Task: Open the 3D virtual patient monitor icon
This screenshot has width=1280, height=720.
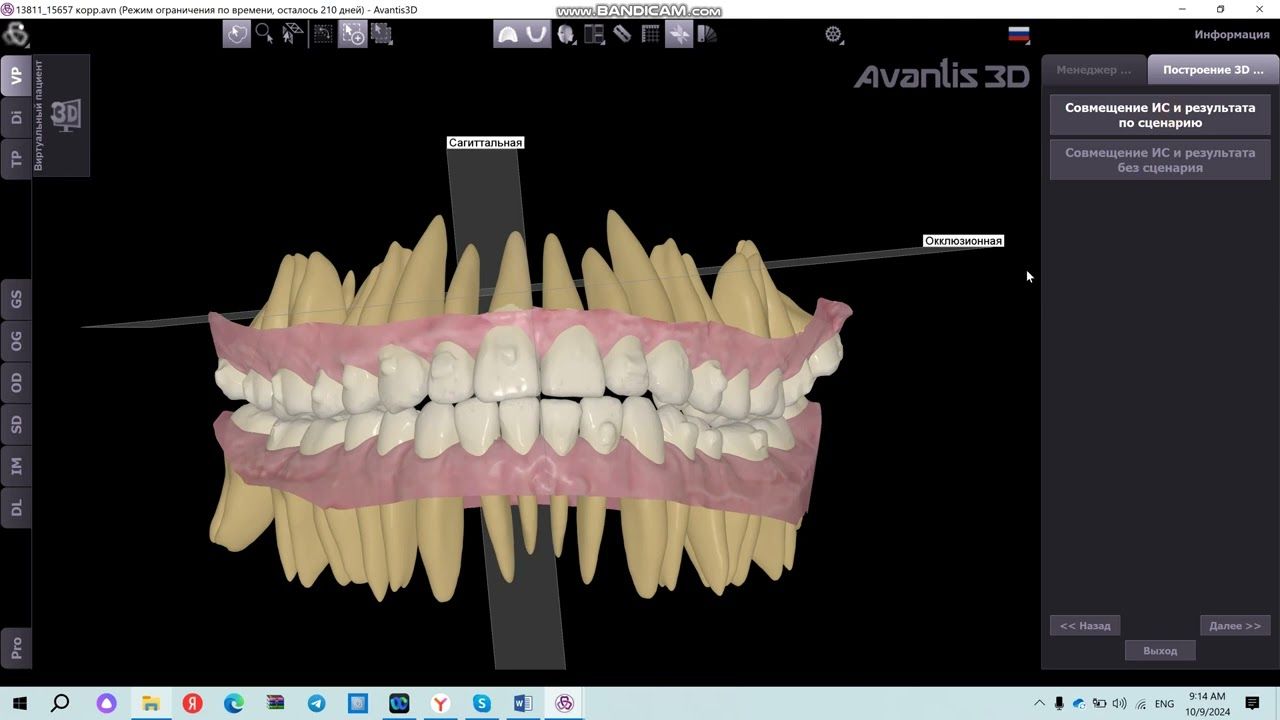Action: click(x=66, y=115)
